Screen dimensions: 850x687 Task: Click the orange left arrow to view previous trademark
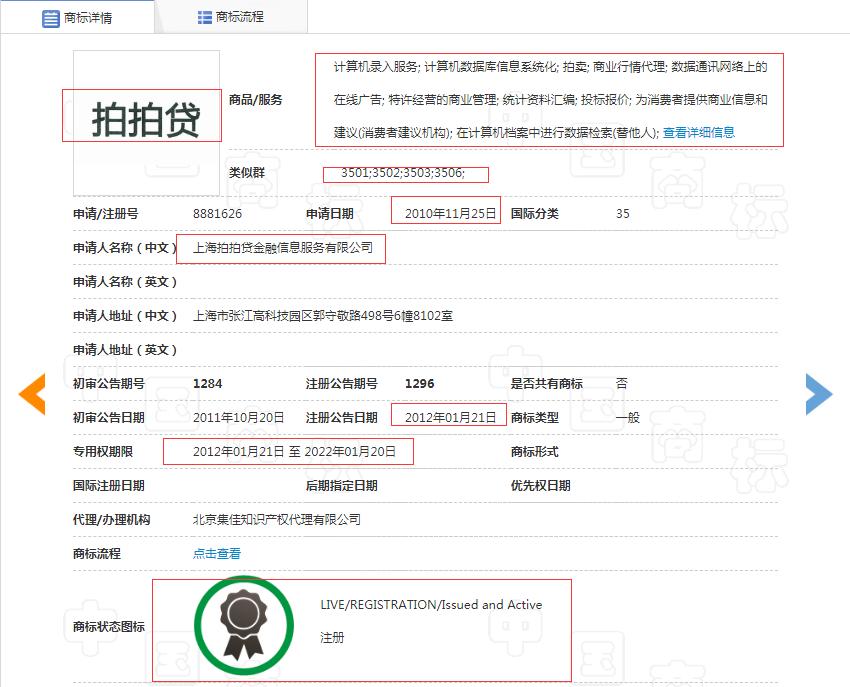pyautogui.click(x=32, y=395)
